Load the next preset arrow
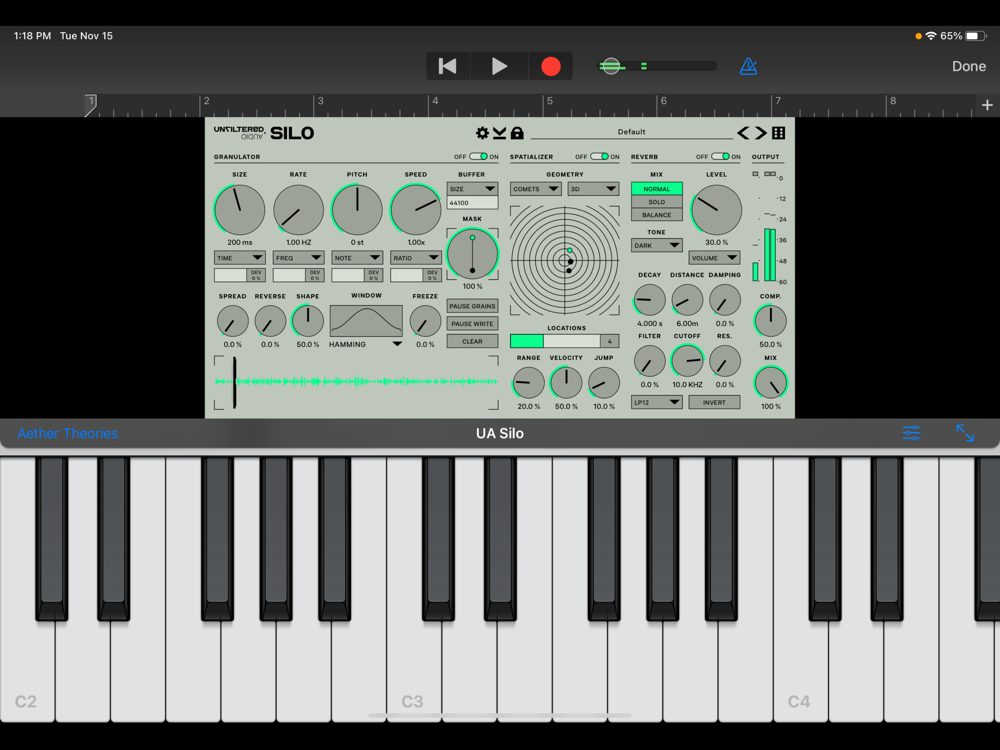The image size is (1000, 750). click(x=761, y=133)
